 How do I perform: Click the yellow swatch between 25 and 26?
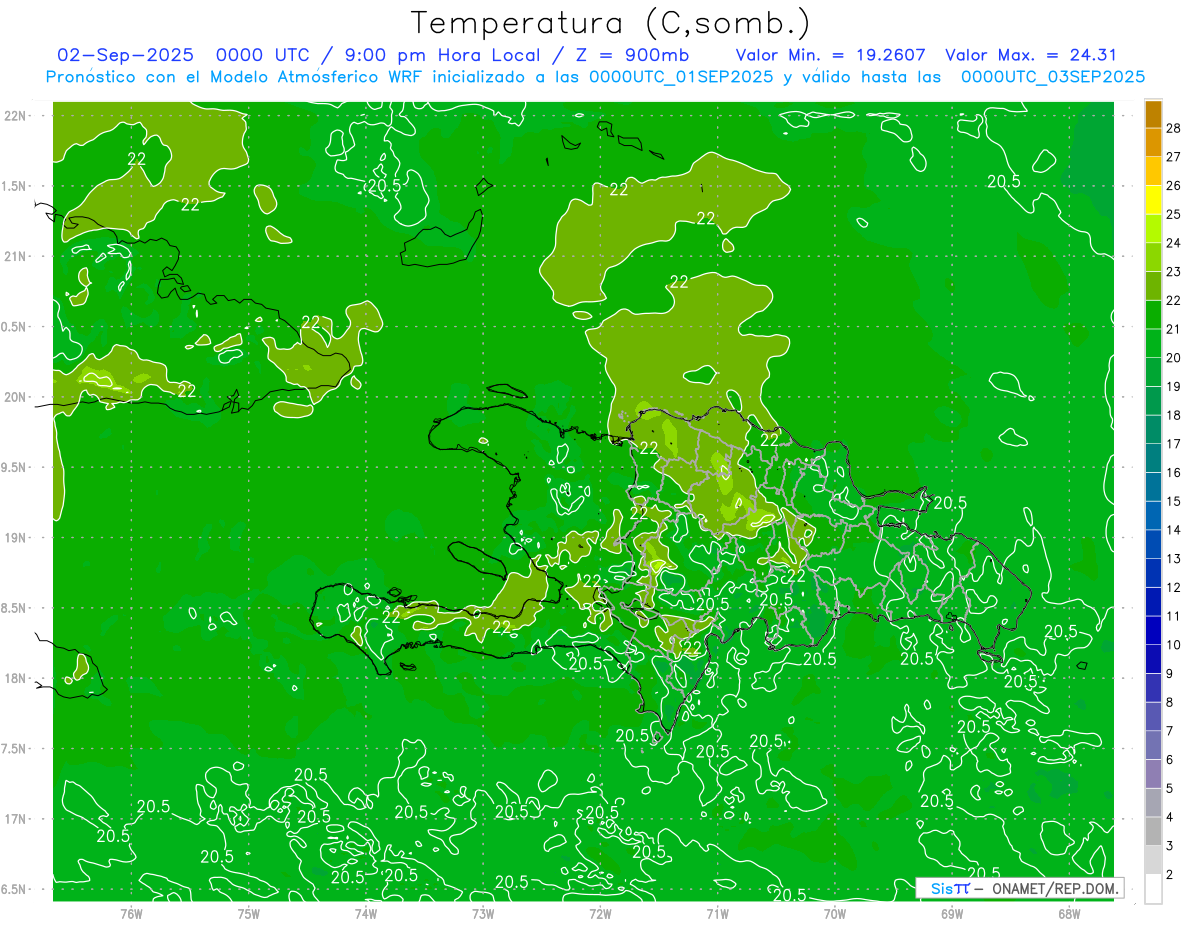pos(1153,200)
